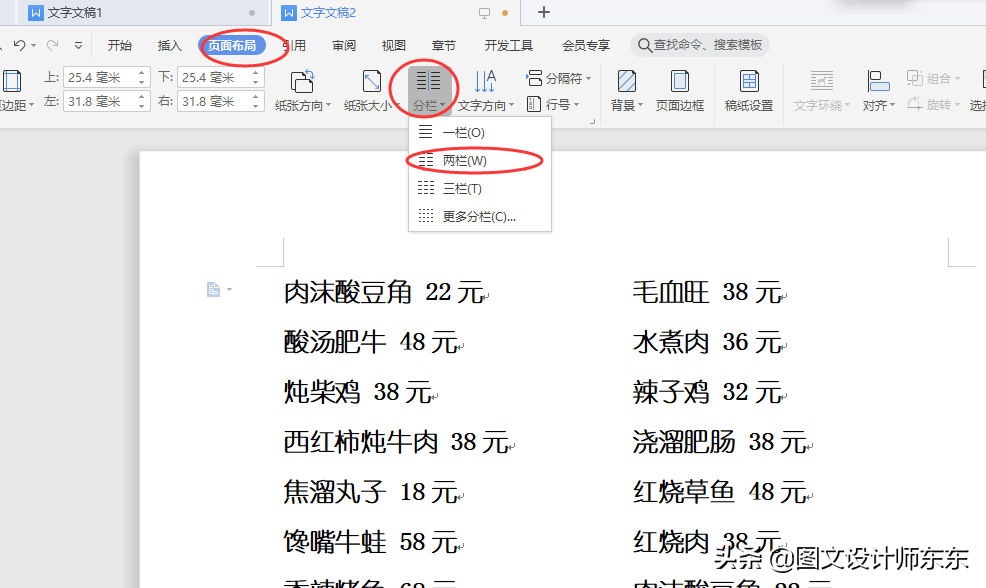Choose 一栏(O) single column option

[x=480, y=133]
